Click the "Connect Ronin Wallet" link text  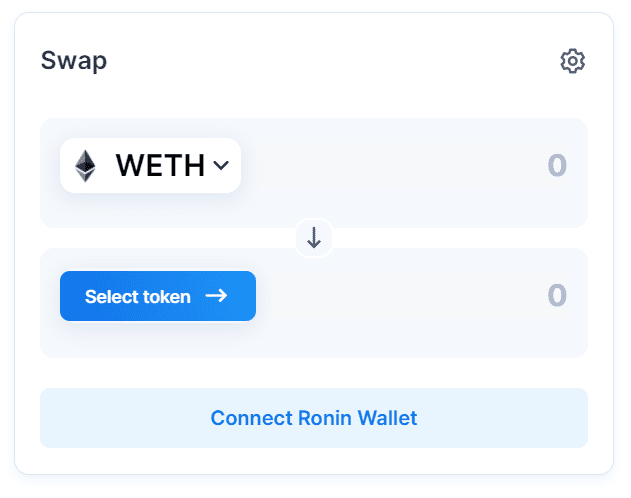[314, 418]
